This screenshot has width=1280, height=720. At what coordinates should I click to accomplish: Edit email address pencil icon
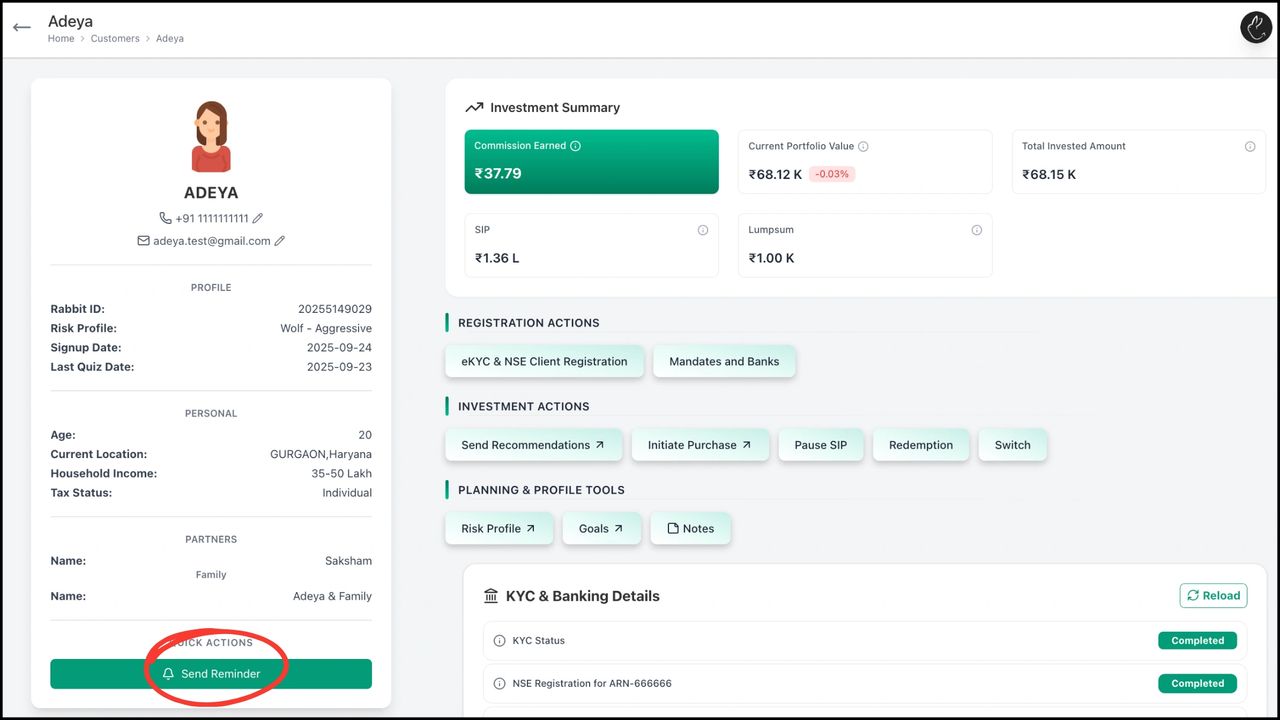(x=280, y=241)
